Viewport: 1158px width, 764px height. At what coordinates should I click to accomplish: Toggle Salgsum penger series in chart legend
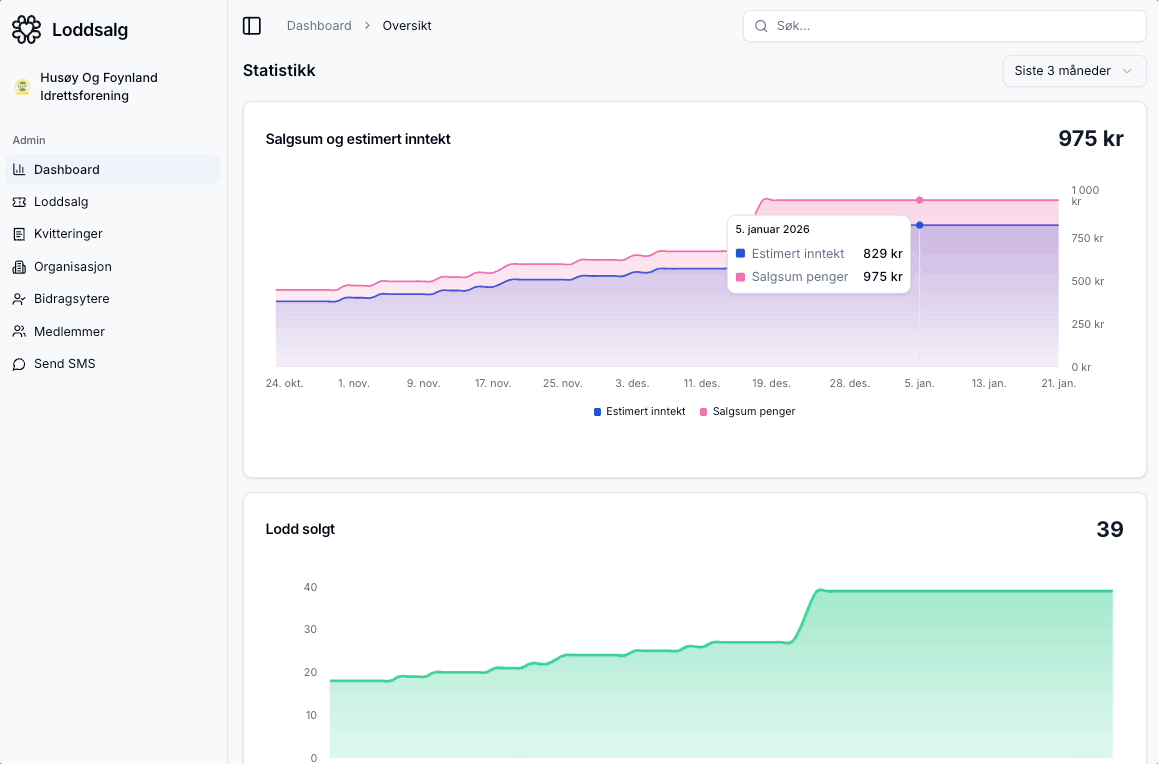click(x=748, y=412)
